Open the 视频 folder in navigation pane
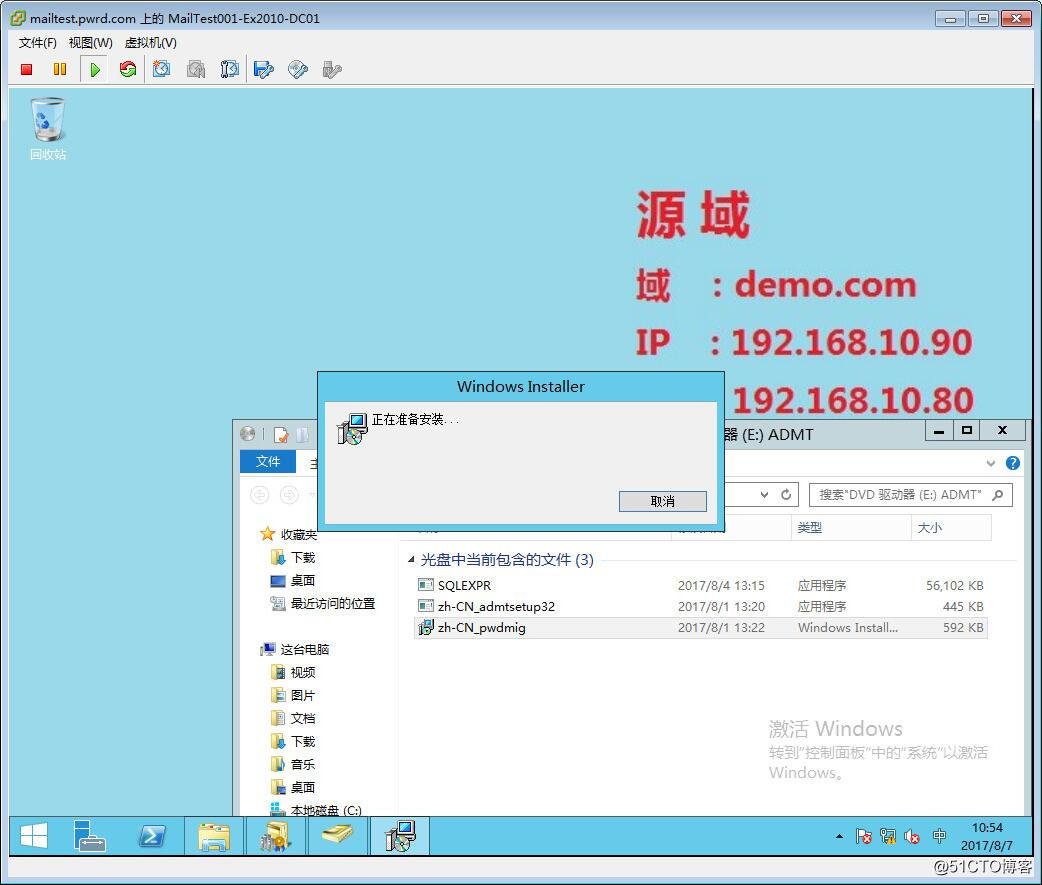Viewport: 1042px width, 885px height. 293,672
